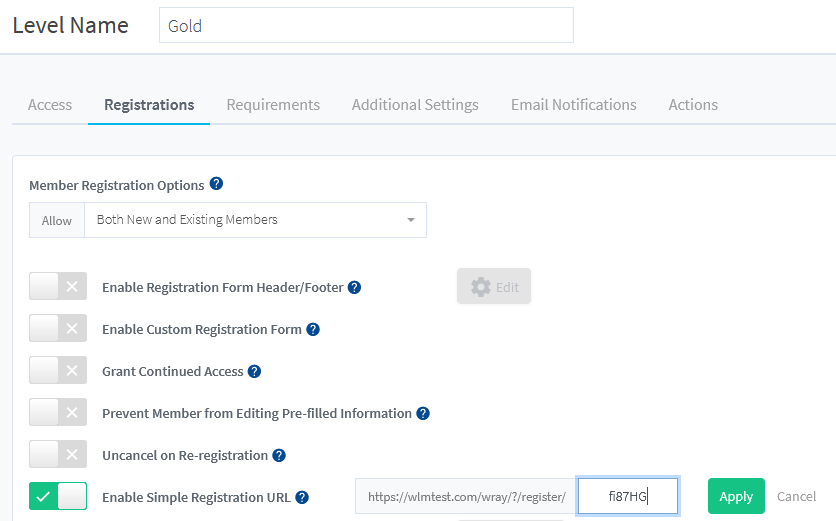Viewport: 836px width, 521px height.
Task: Click the Enable Custom Registration Form label
Action: (202, 330)
